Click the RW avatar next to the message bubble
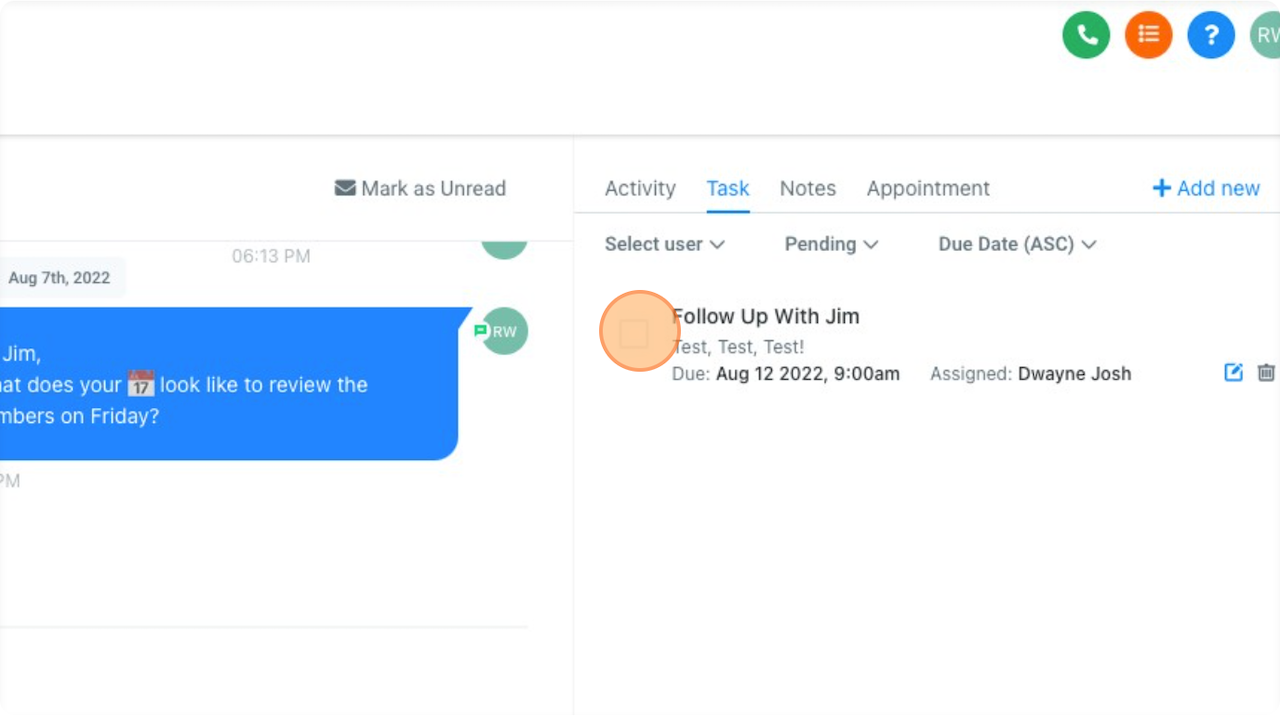The image size is (1280, 716). click(x=504, y=331)
